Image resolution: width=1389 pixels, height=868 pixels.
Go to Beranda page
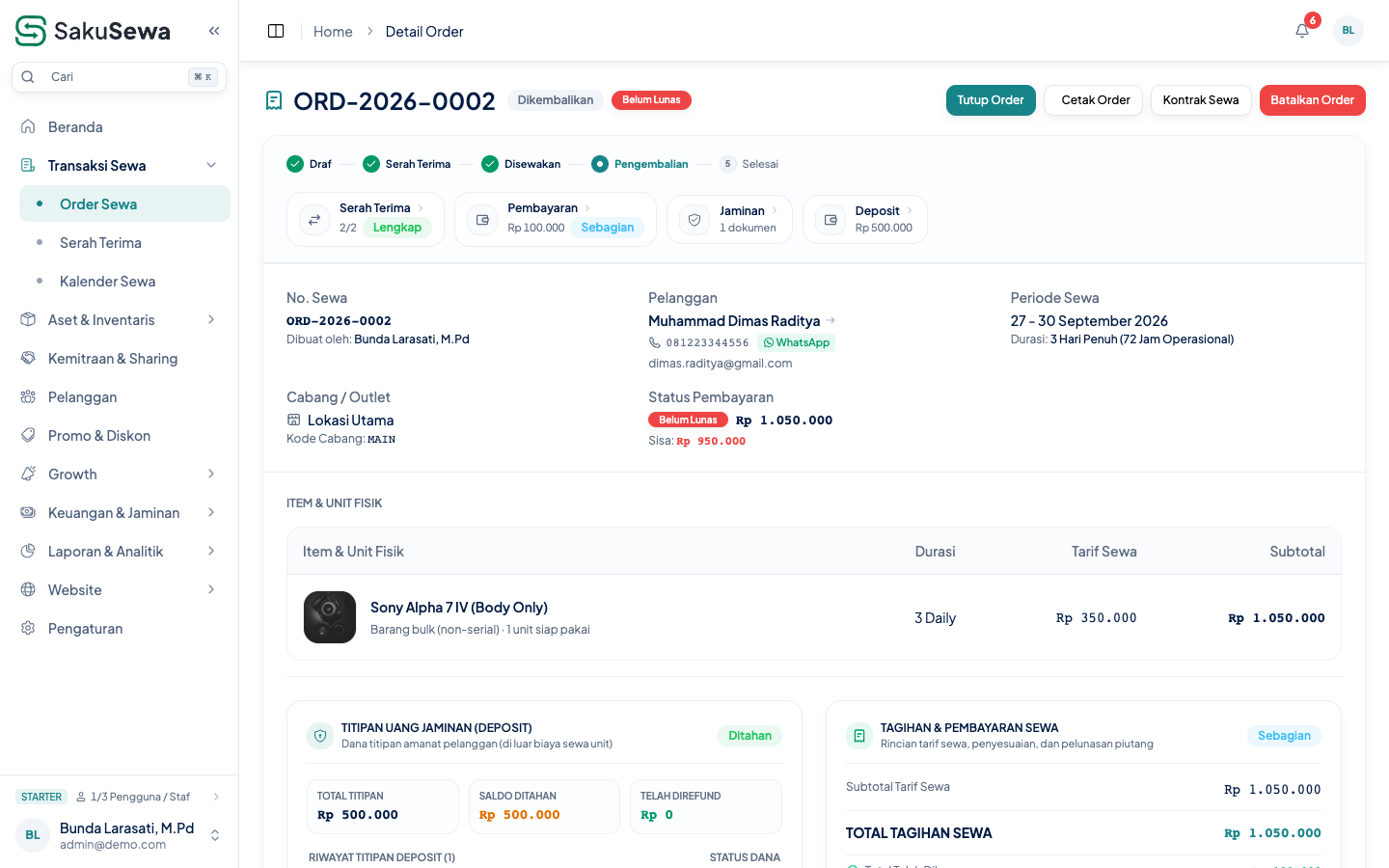[120, 126]
